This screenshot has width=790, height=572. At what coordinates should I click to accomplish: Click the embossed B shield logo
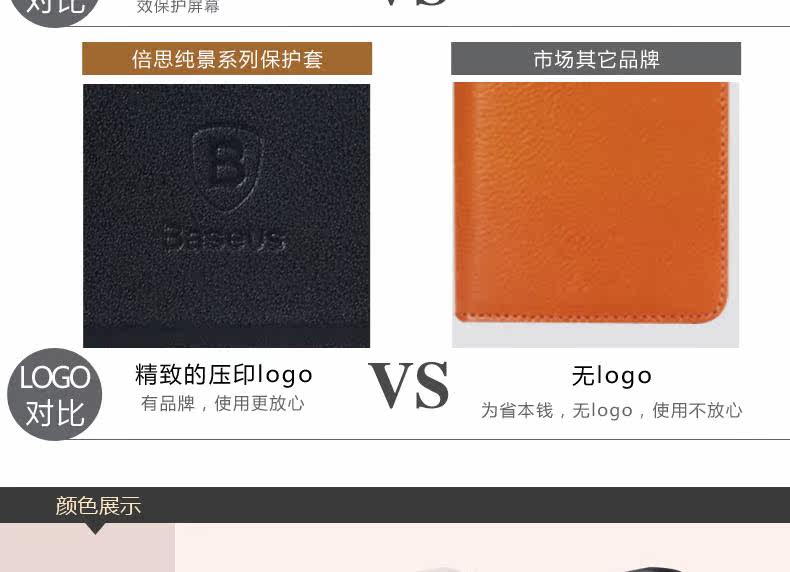(x=228, y=169)
